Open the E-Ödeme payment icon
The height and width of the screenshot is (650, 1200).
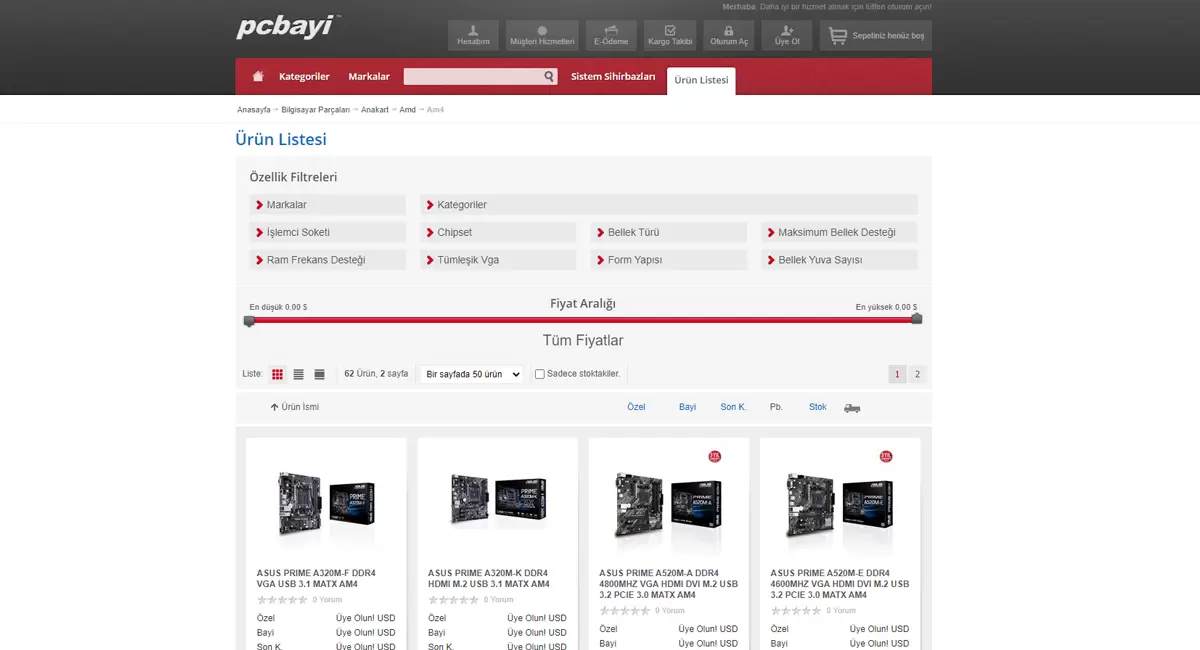pos(611,35)
